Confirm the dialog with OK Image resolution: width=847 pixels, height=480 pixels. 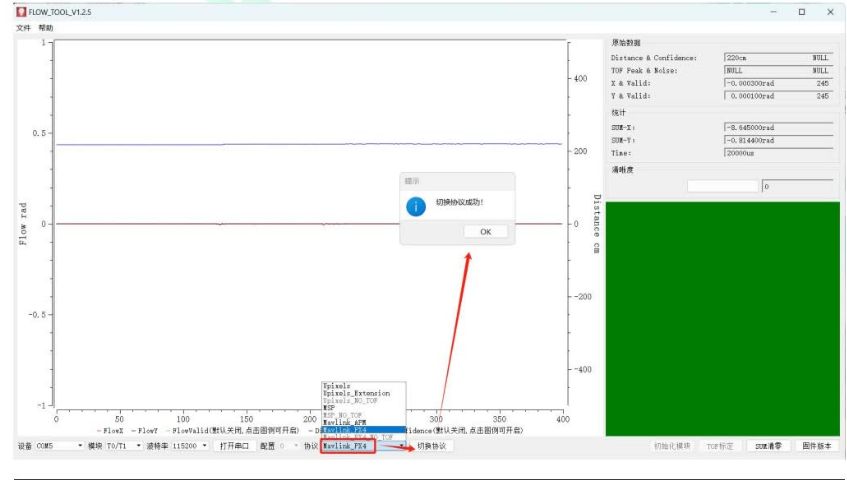[x=486, y=232]
